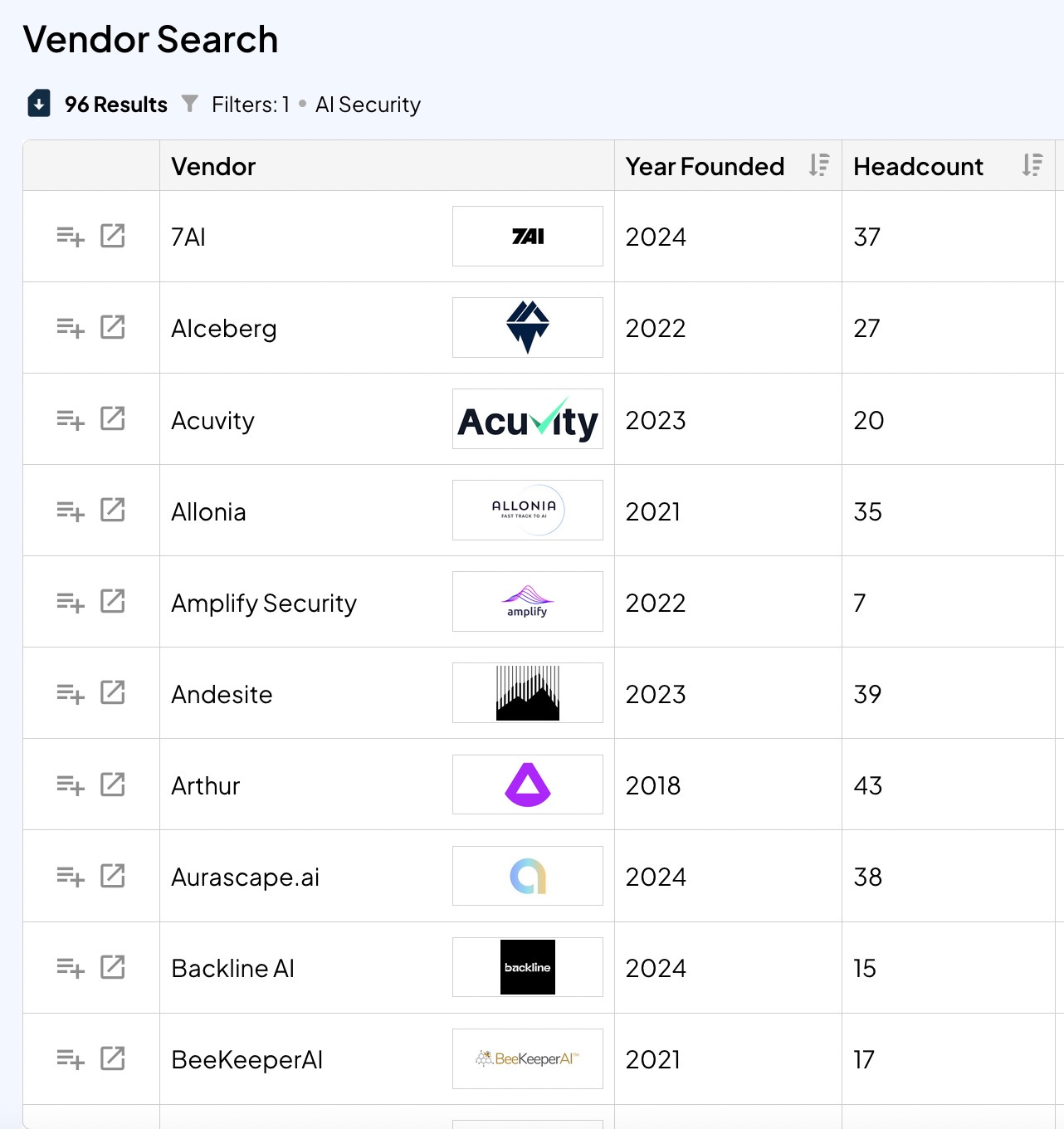This screenshot has height=1129, width=1064.
Task: Add Aurascape.ai to list
Action: (x=71, y=876)
